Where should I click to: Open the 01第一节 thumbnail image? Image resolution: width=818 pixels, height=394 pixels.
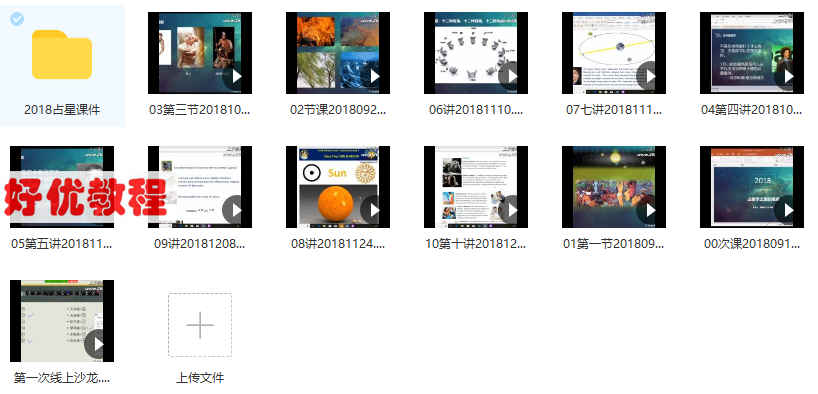click(x=614, y=187)
